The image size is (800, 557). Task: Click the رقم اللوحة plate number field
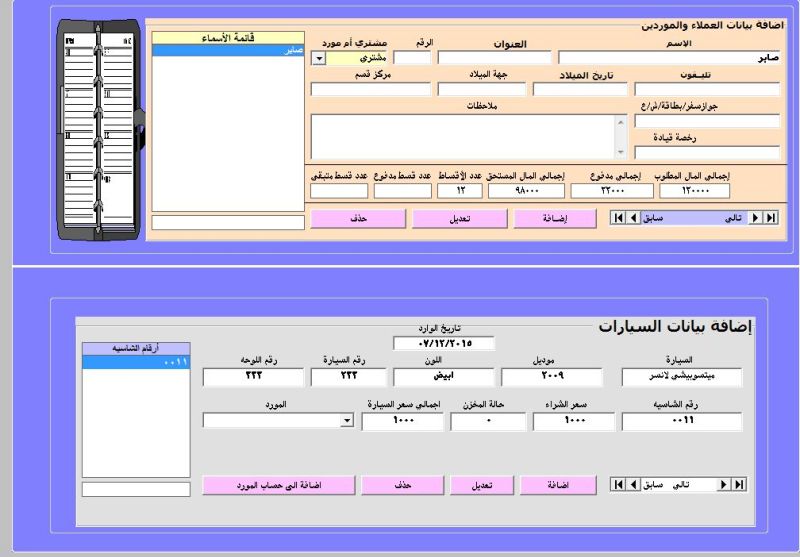(x=253, y=377)
